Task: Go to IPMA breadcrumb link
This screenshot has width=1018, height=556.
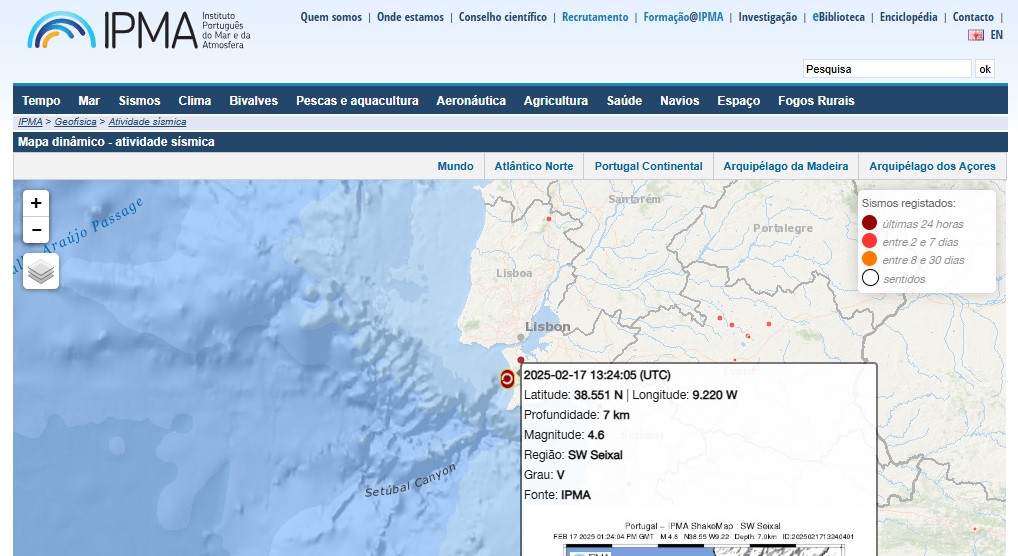Action: [x=30, y=121]
